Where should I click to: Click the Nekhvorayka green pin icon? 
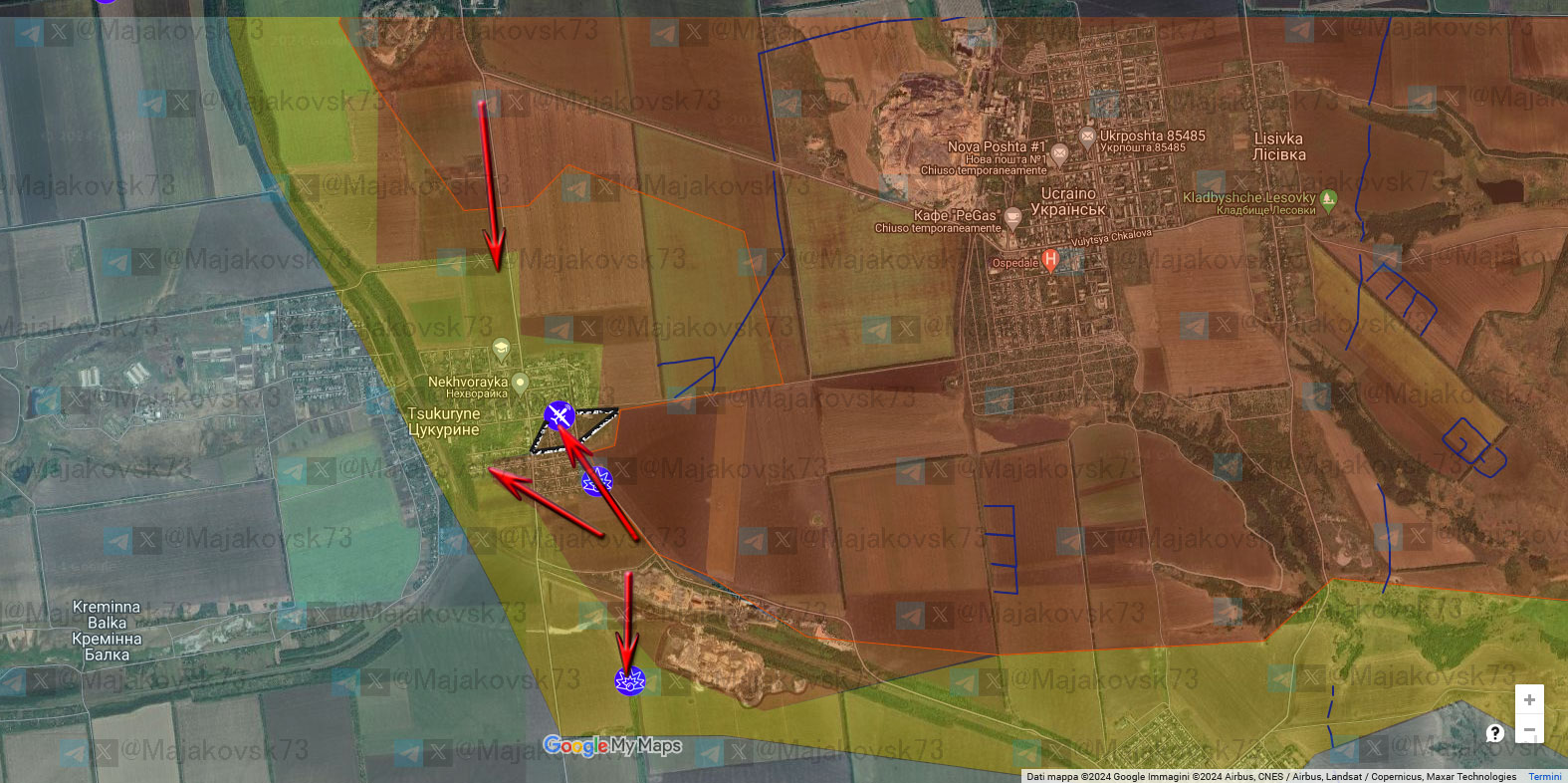[520, 384]
